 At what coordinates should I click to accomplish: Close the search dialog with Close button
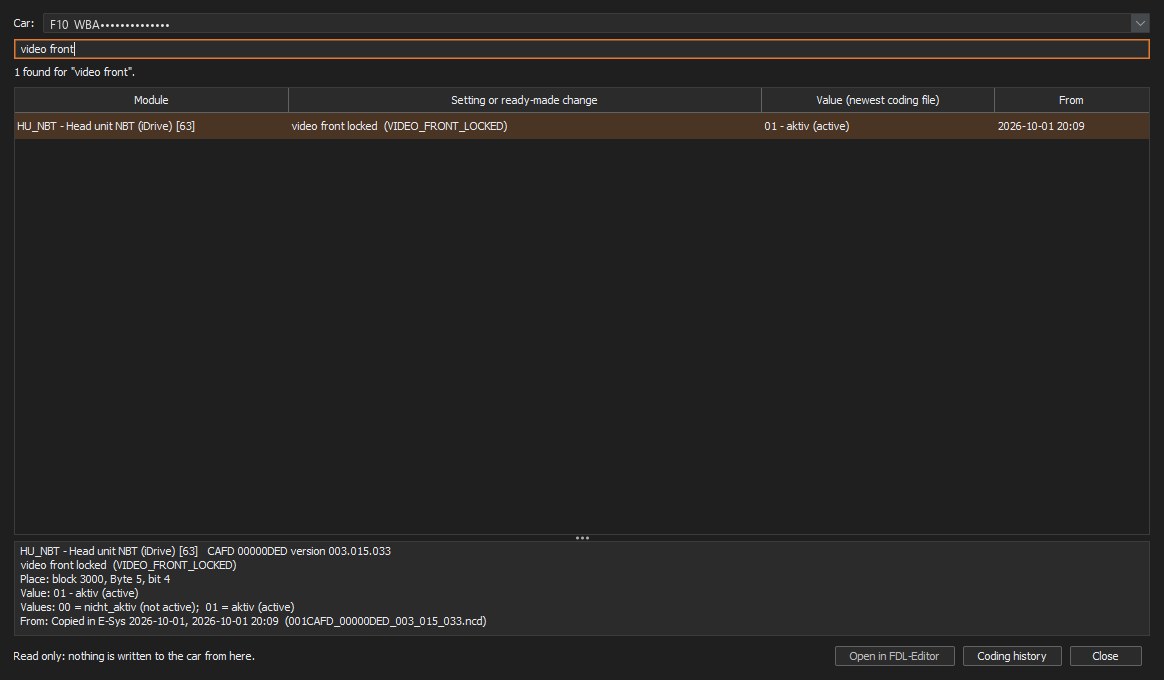point(1105,656)
